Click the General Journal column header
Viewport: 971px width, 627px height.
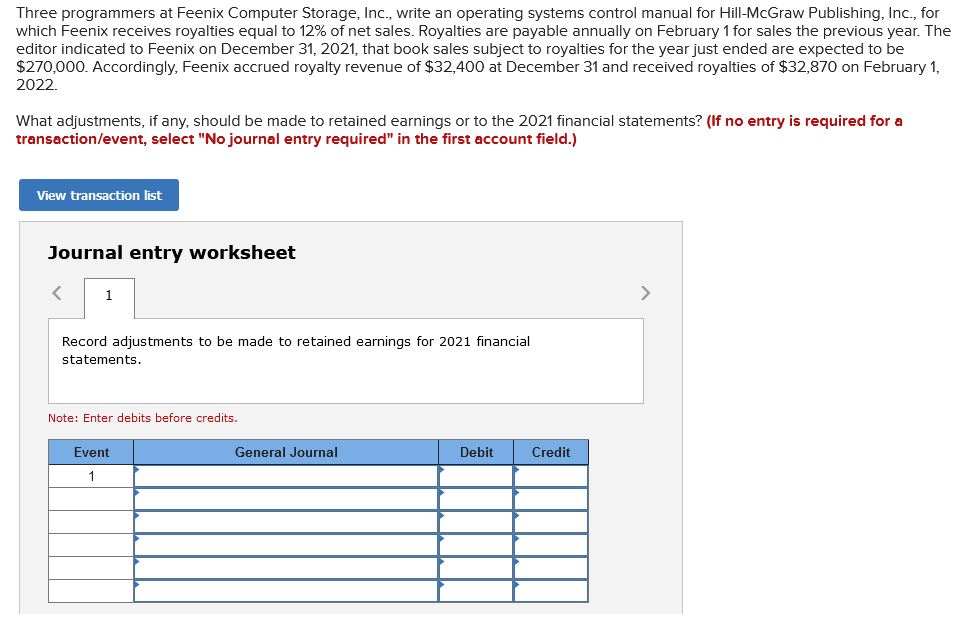(286, 452)
